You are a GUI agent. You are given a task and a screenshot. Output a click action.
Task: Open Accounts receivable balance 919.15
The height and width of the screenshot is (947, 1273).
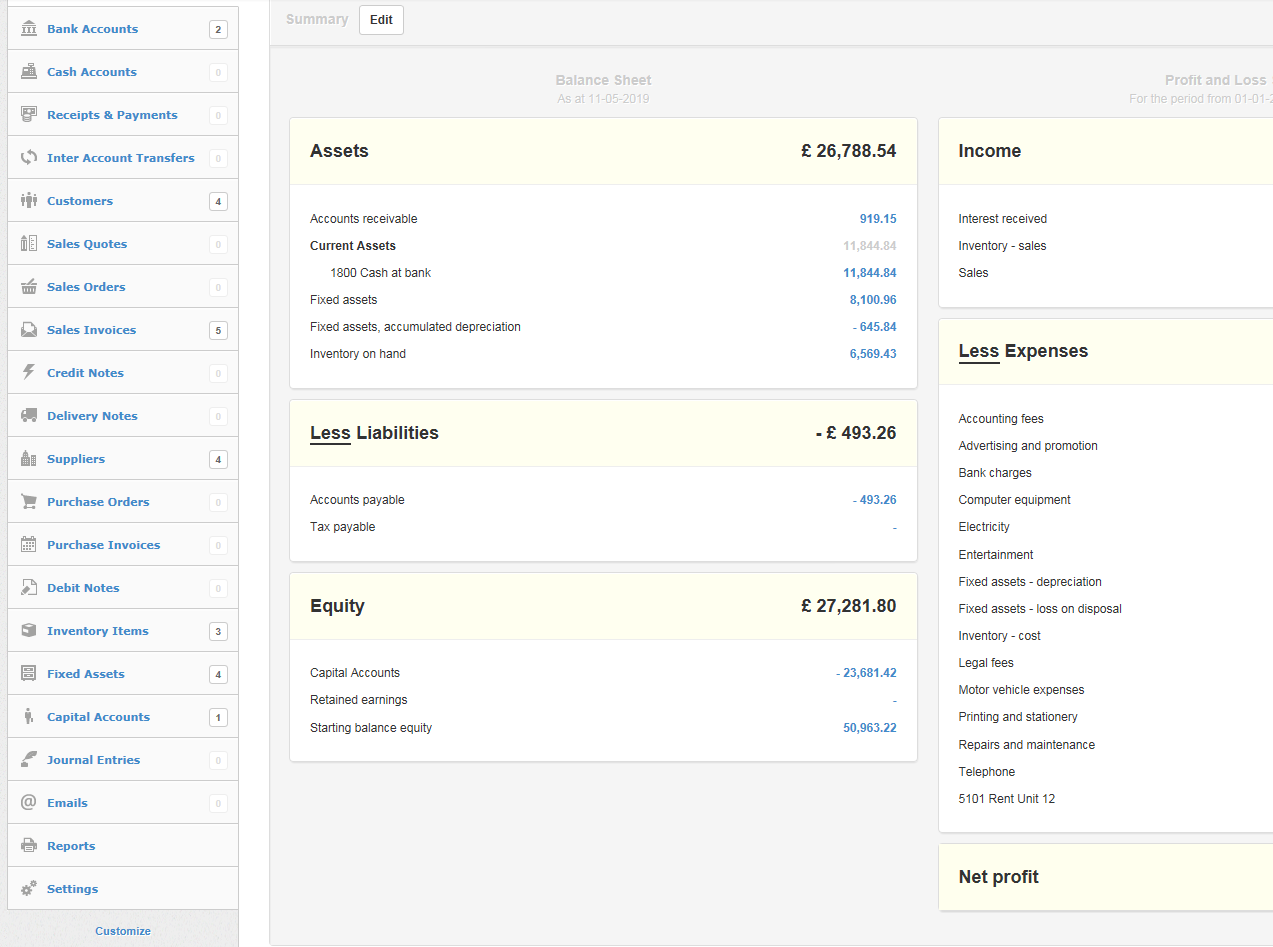pyautogui.click(x=878, y=219)
